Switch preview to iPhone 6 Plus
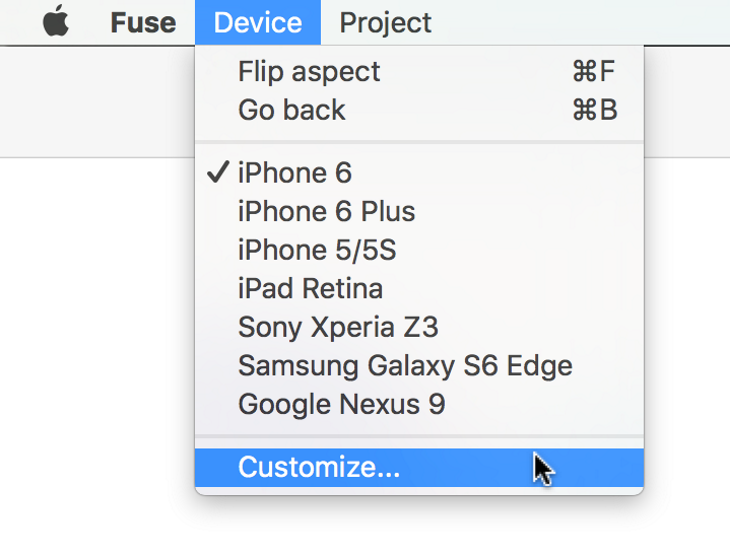The width and height of the screenshot is (730, 556). [x=419, y=211]
